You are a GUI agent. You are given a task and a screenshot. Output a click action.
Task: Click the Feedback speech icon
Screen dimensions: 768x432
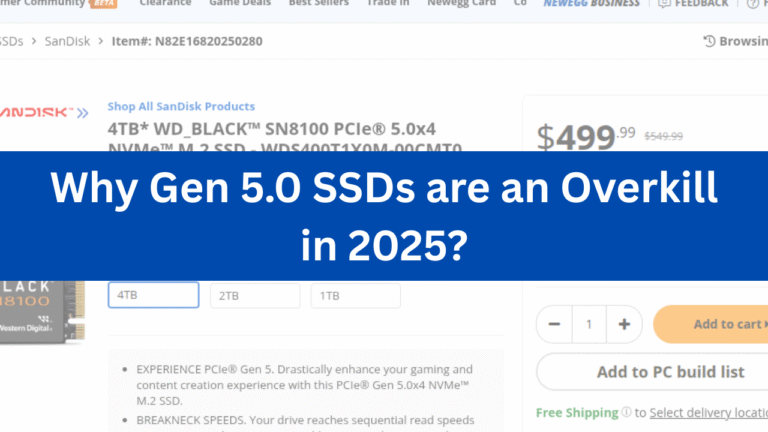point(664,3)
